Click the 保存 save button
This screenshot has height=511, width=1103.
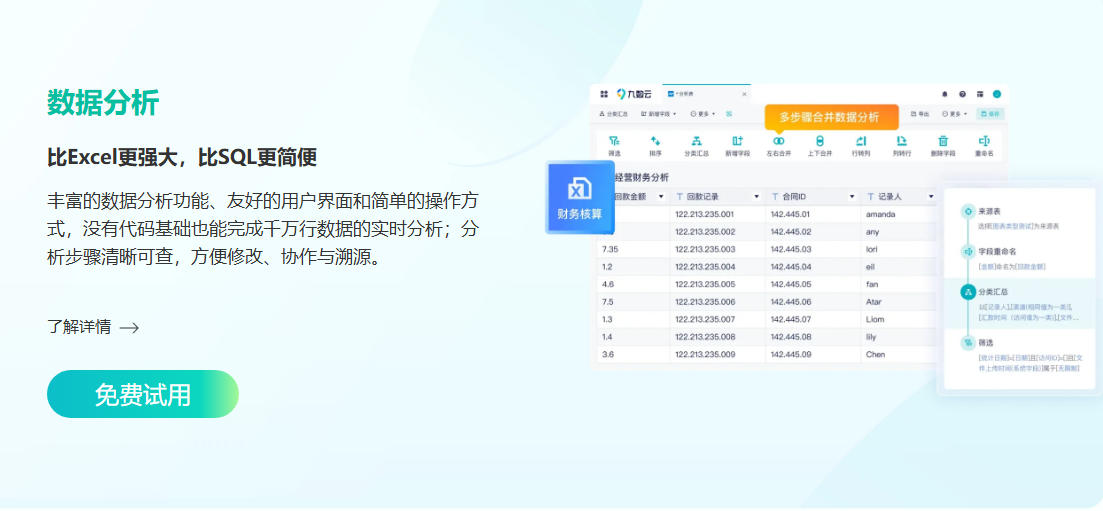pos(990,113)
